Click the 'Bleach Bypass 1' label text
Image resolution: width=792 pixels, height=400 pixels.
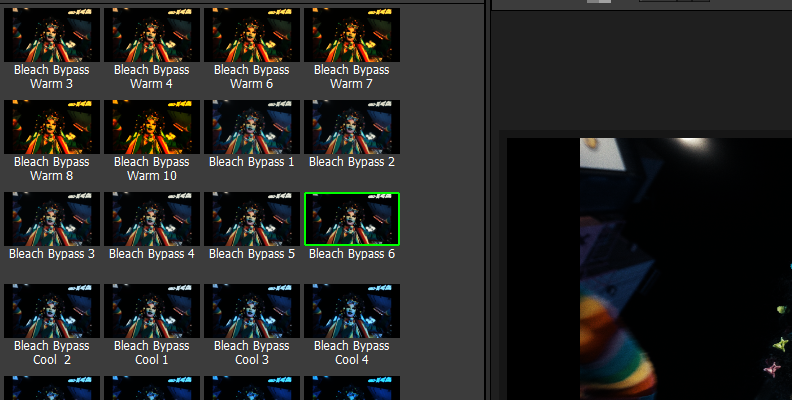pos(252,162)
